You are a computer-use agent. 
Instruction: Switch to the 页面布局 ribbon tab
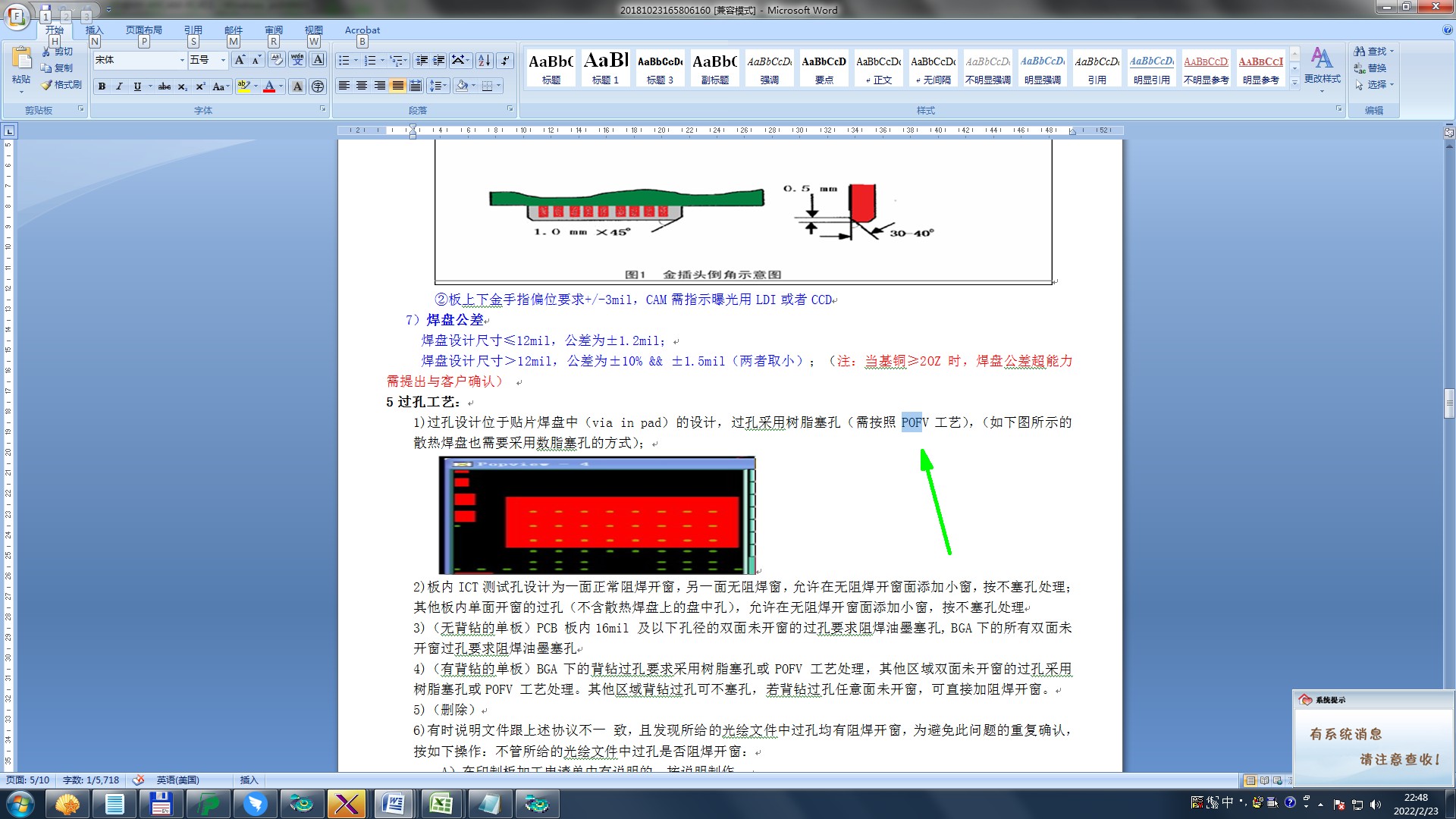pos(143,30)
